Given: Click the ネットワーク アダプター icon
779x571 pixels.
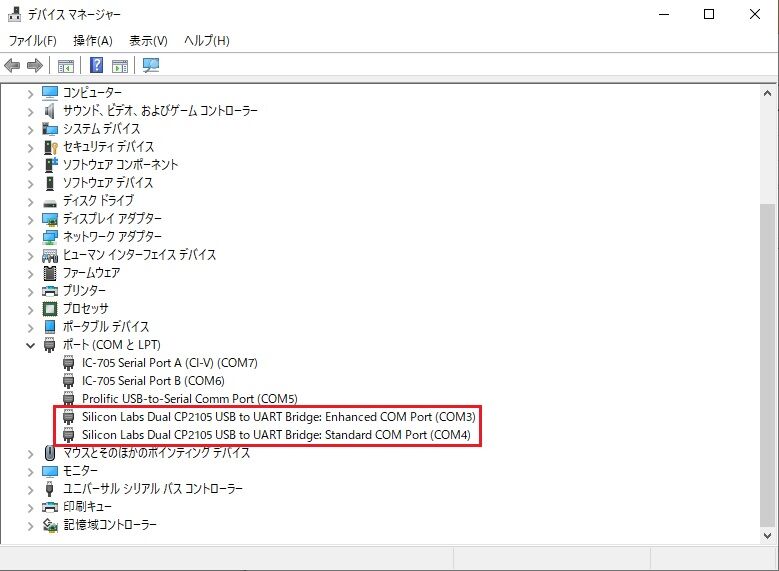Looking at the screenshot, I should pos(50,237).
